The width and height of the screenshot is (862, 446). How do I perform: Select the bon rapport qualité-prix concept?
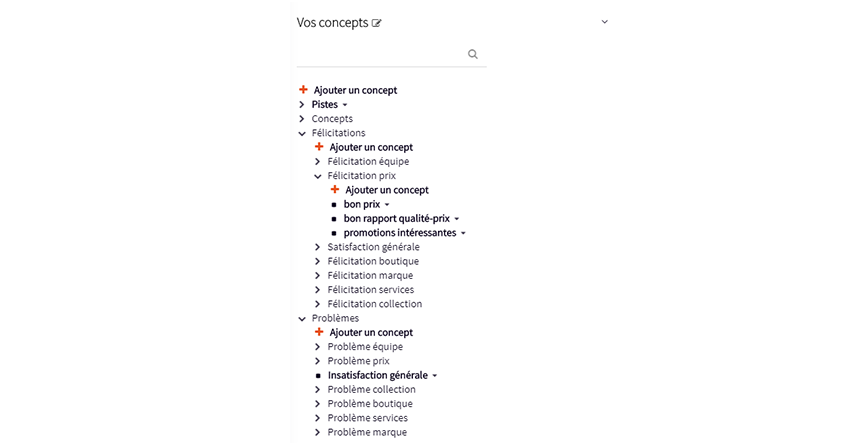pyautogui.click(x=396, y=218)
